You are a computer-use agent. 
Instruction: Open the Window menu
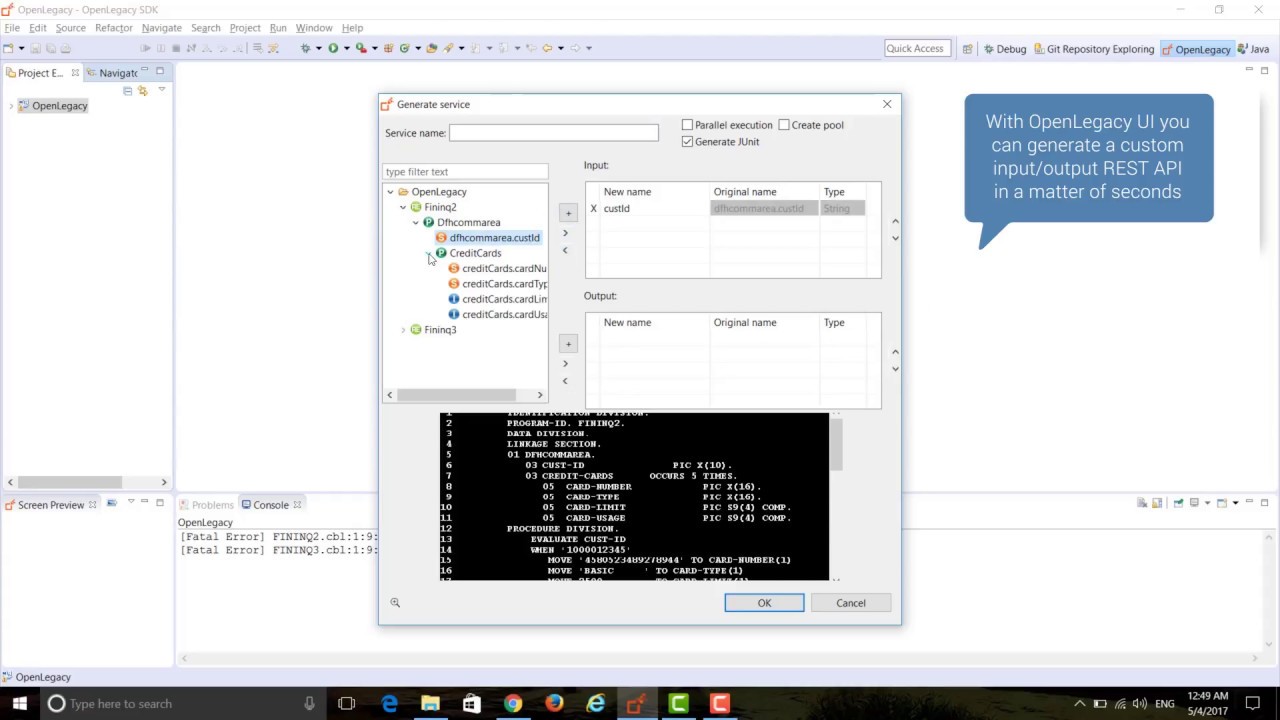click(x=313, y=28)
